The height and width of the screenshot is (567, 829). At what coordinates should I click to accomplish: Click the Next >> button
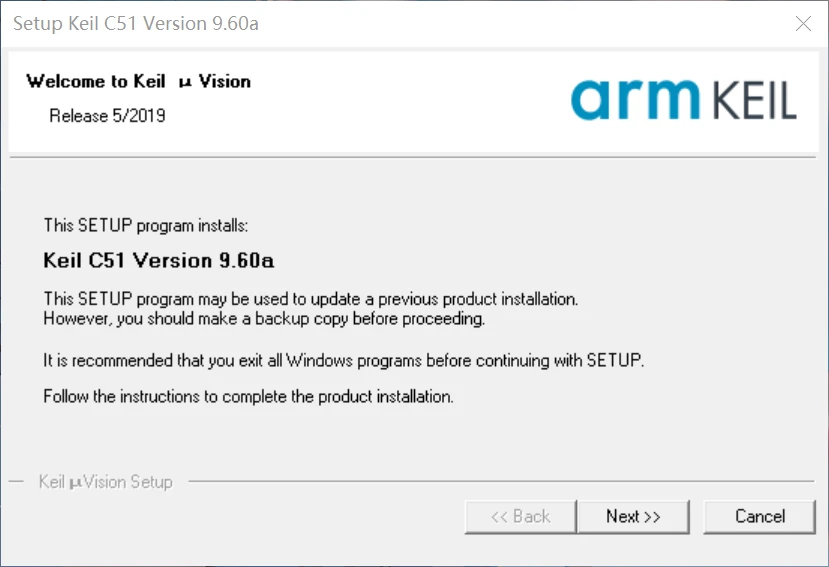[x=633, y=516]
